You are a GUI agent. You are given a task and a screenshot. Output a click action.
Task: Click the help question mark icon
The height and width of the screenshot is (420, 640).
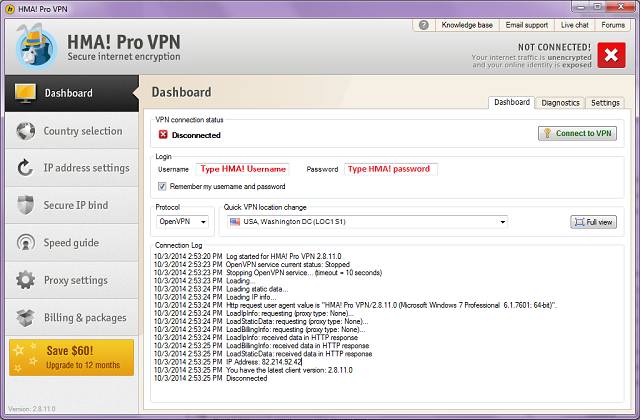click(x=424, y=25)
